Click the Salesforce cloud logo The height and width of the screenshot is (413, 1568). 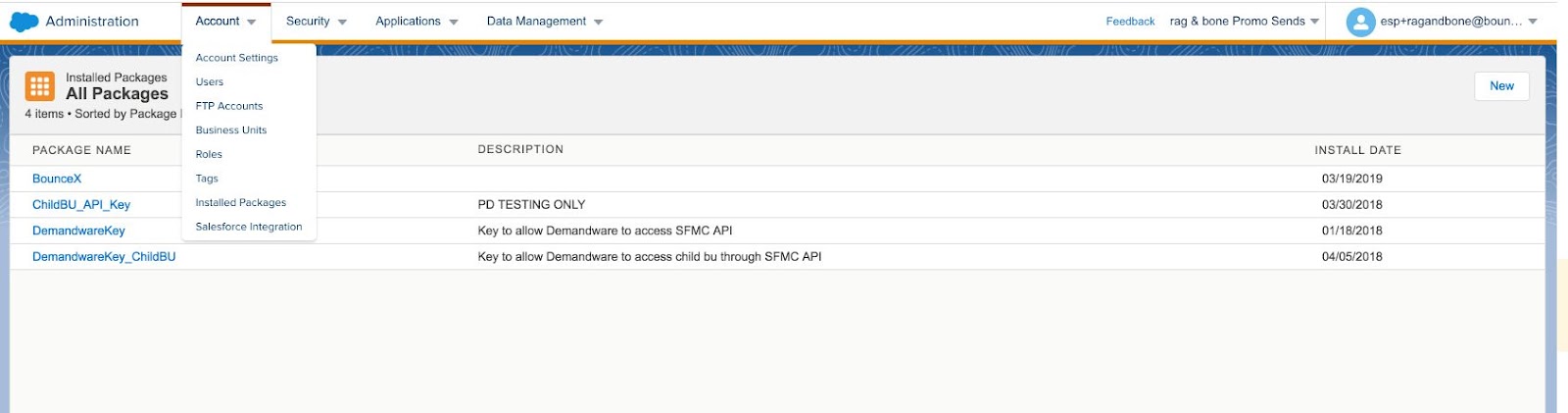(24, 21)
